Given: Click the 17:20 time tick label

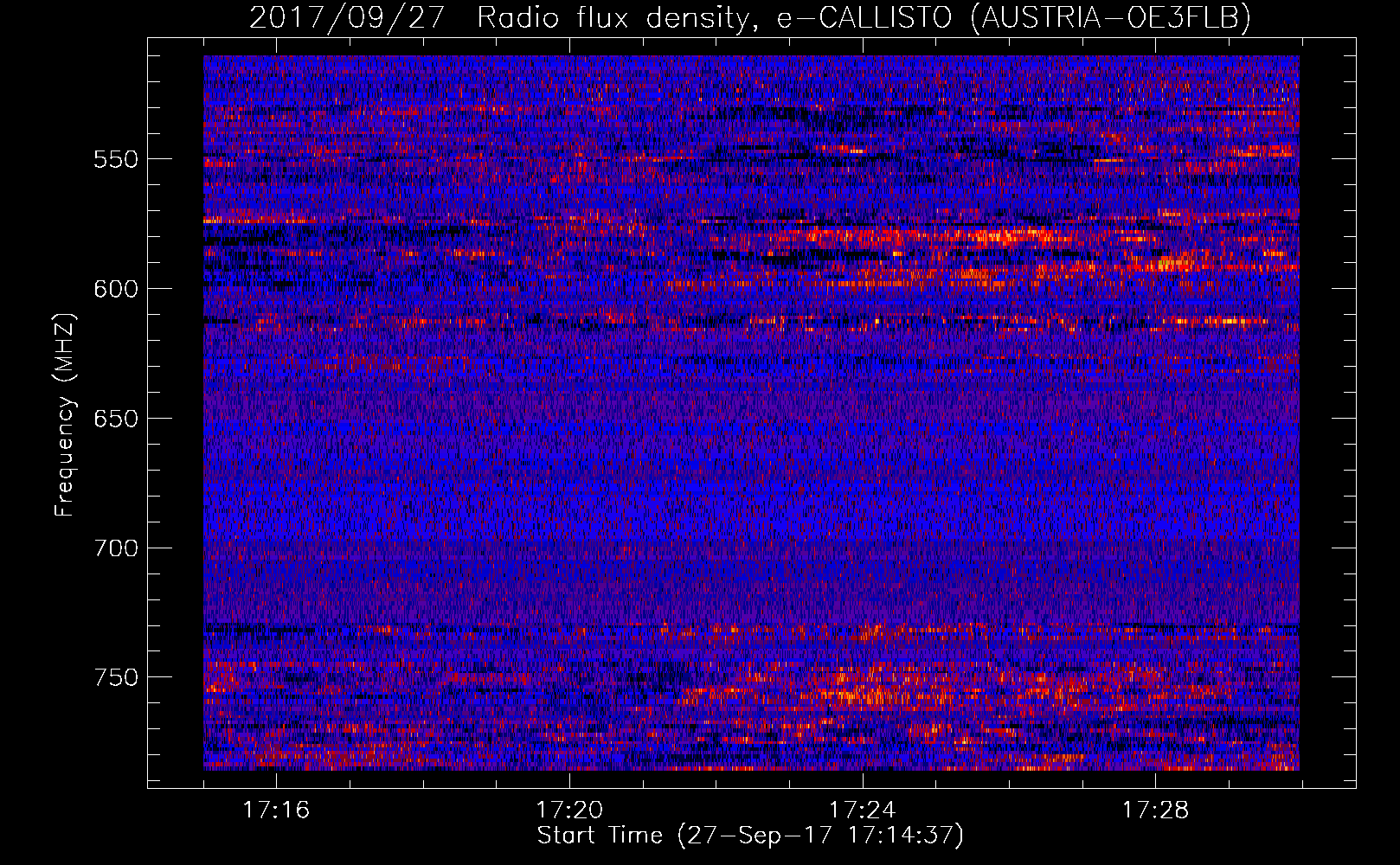Looking at the screenshot, I should click(569, 811).
